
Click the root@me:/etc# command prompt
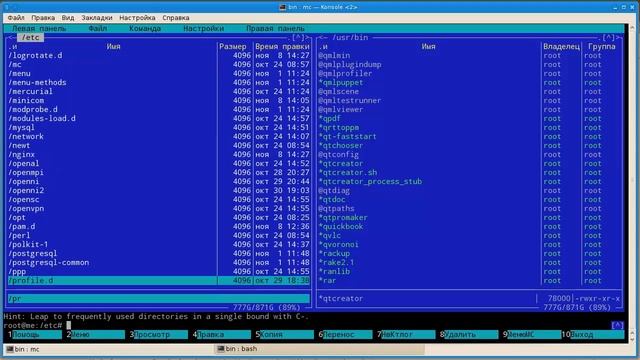tap(33, 325)
